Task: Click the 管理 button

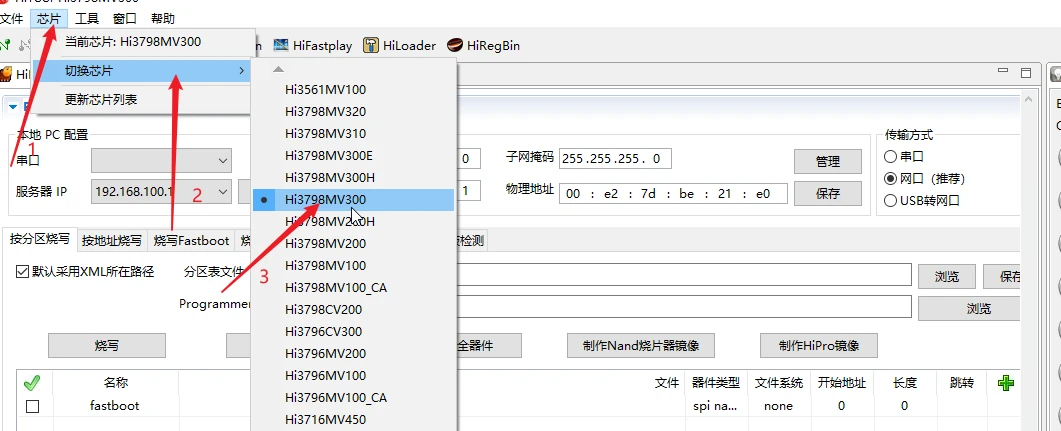Action: 828,162
